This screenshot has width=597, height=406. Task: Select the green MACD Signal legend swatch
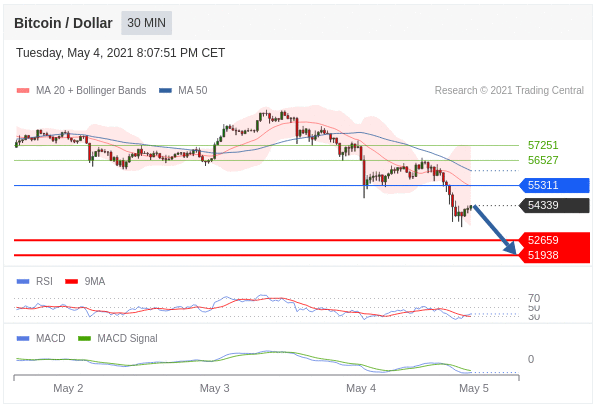[84, 339]
